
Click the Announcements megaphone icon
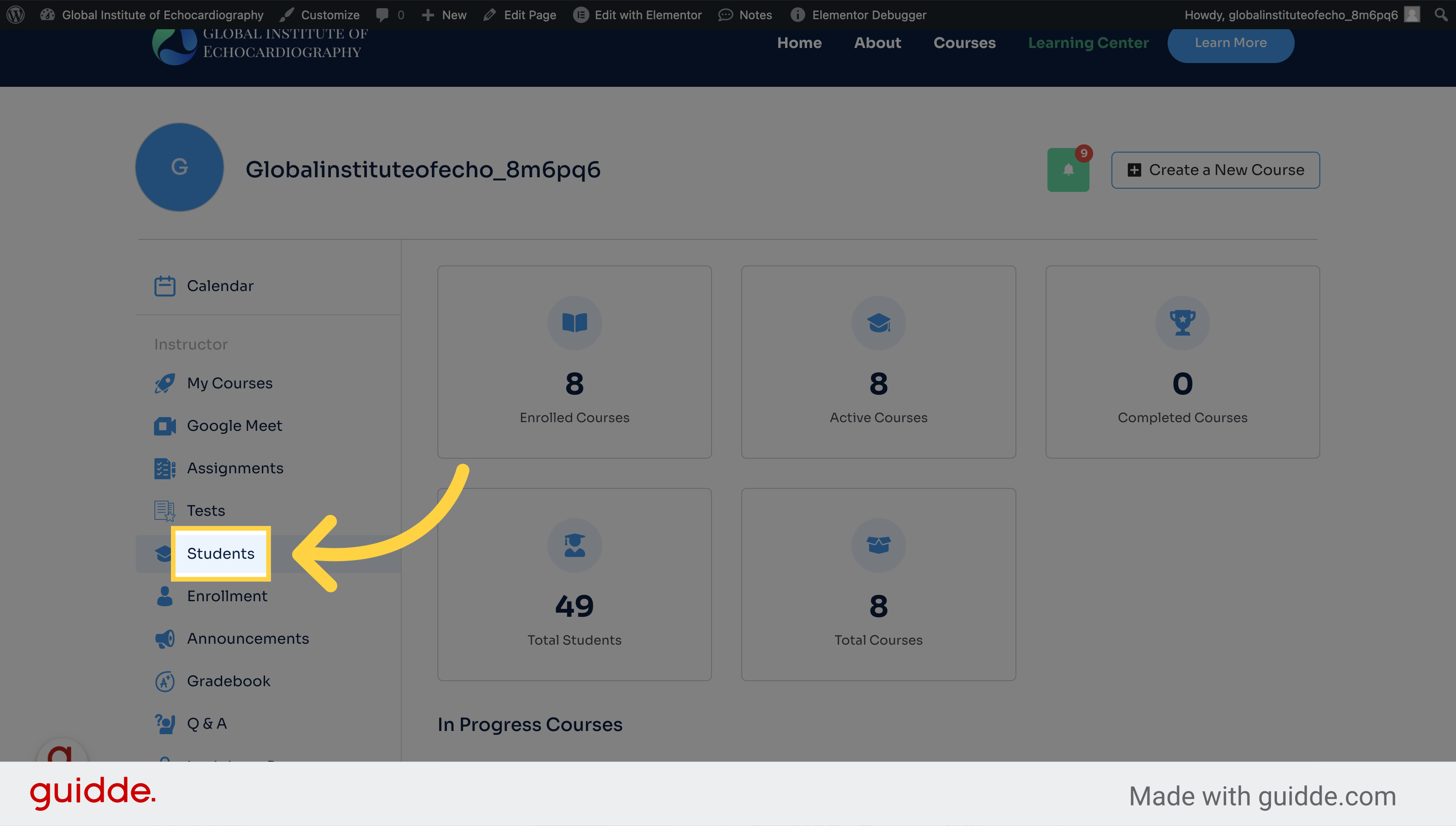(165, 639)
